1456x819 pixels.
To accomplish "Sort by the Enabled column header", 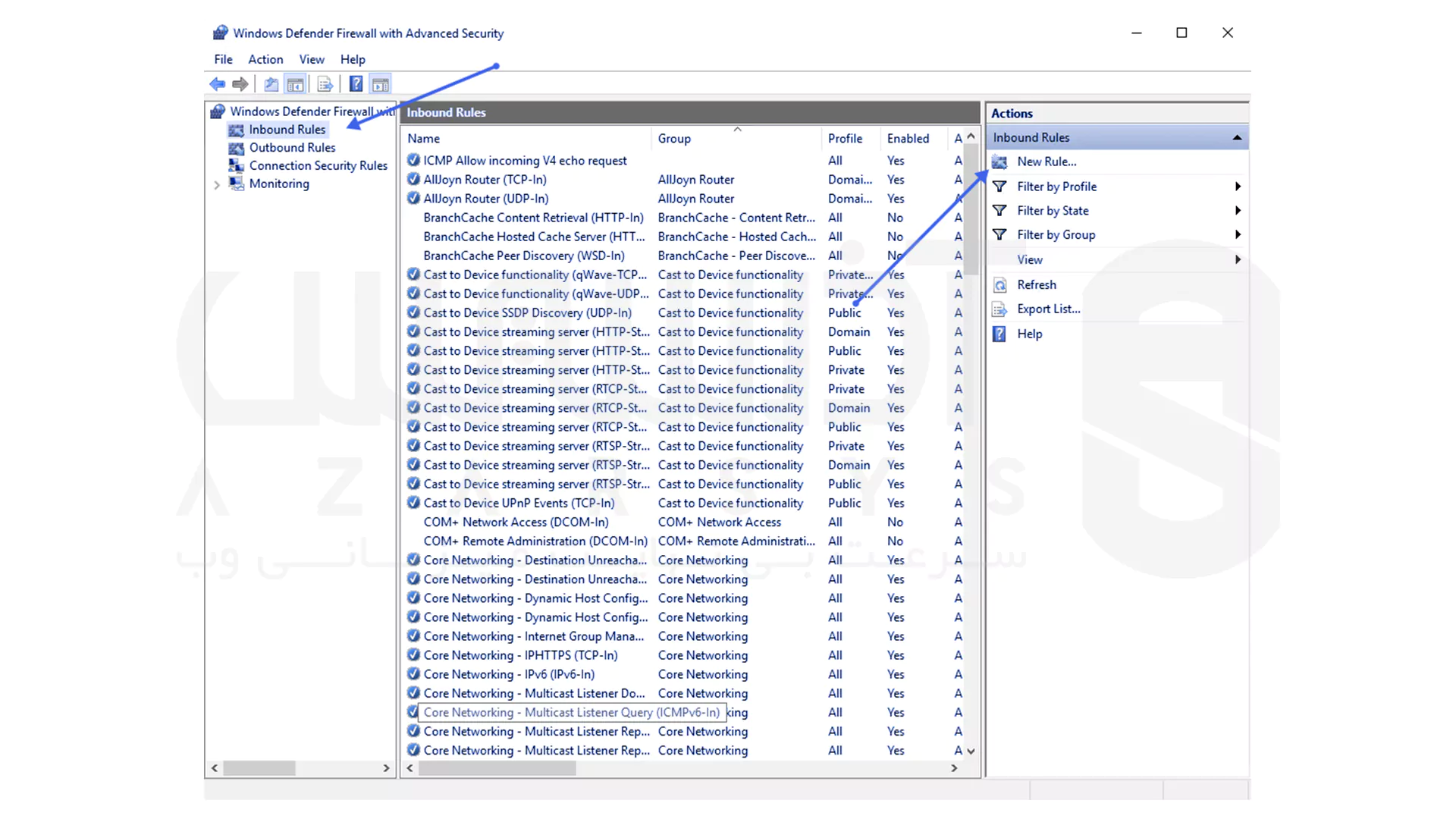I will 914,139.
